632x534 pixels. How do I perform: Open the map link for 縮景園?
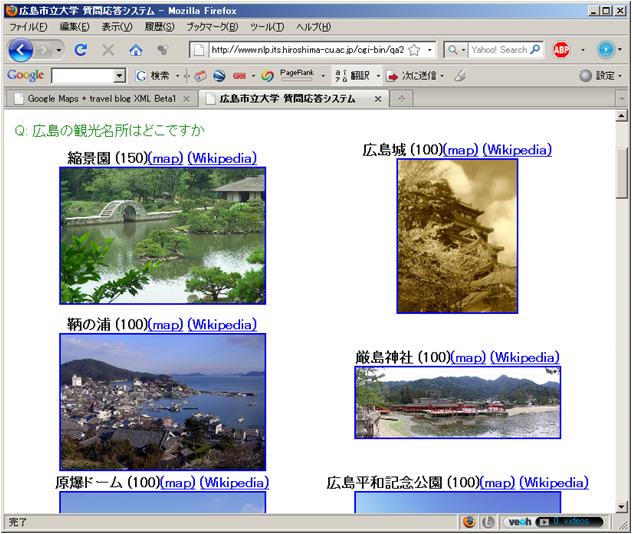166,158
